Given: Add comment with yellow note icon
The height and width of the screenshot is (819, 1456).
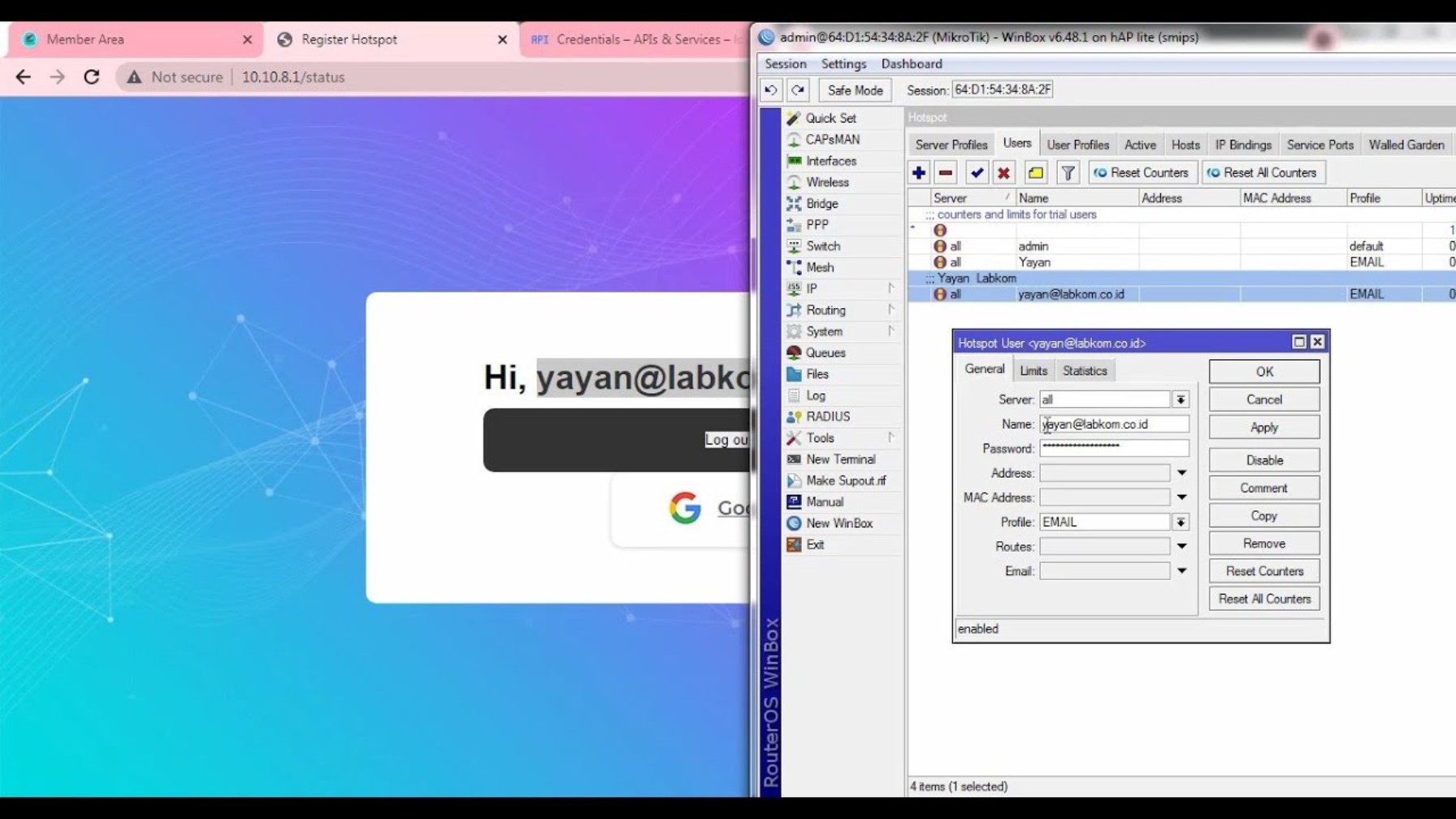Looking at the screenshot, I should [1036, 172].
